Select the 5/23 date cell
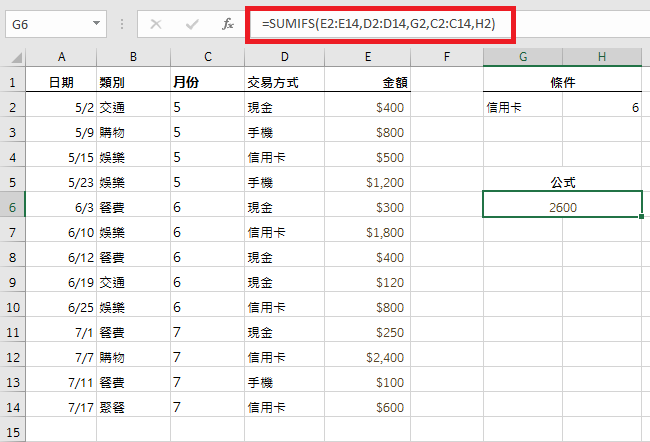 pos(62,182)
